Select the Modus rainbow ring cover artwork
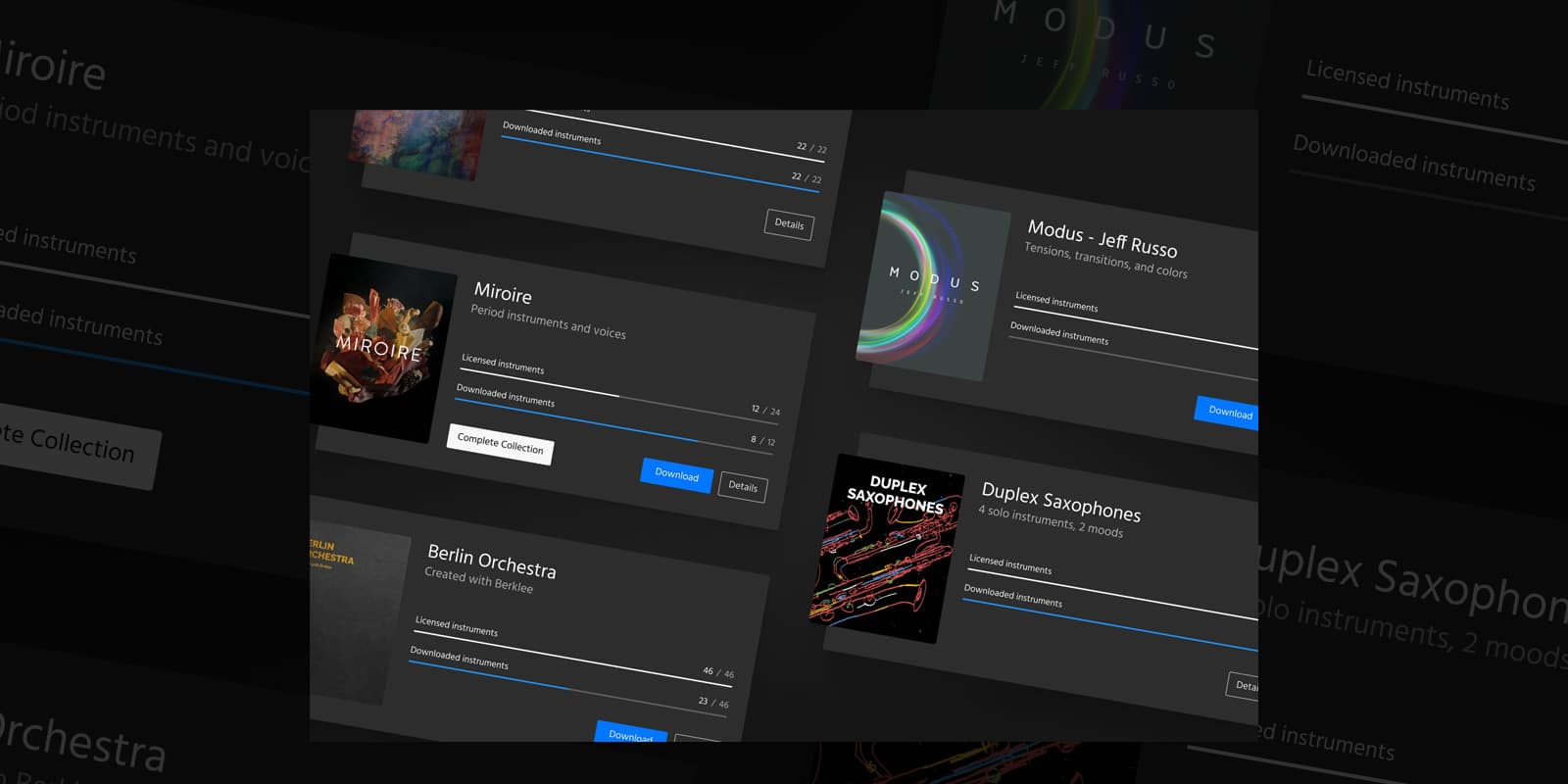1568x784 pixels. tap(932, 286)
